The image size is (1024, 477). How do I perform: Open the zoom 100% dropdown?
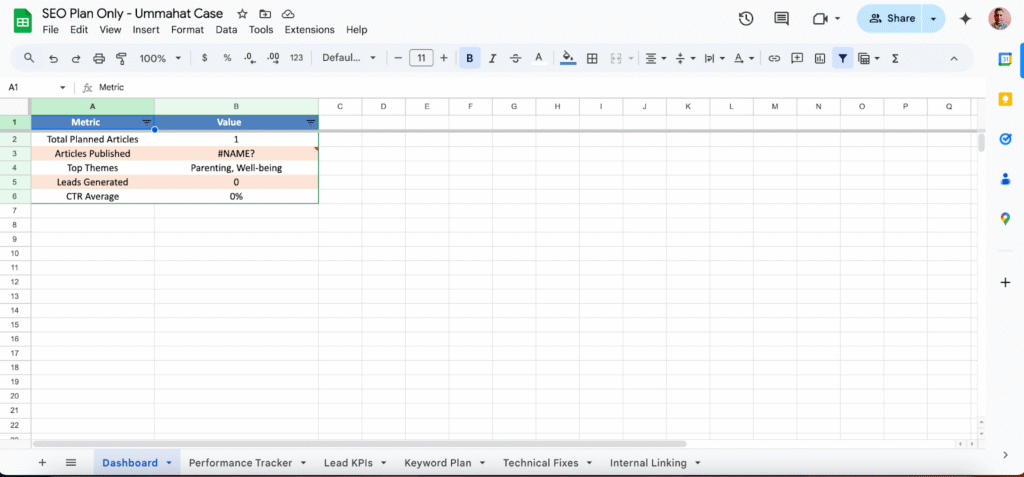(158, 58)
